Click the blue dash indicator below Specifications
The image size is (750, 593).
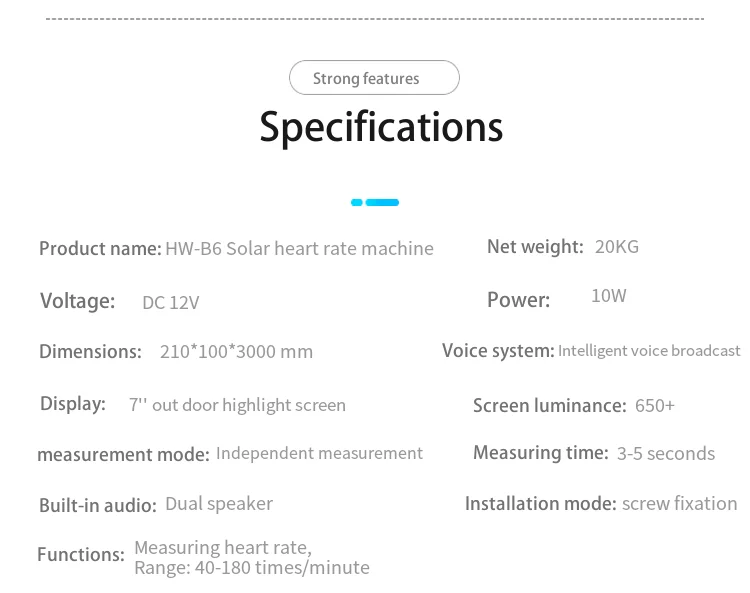coord(375,202)
